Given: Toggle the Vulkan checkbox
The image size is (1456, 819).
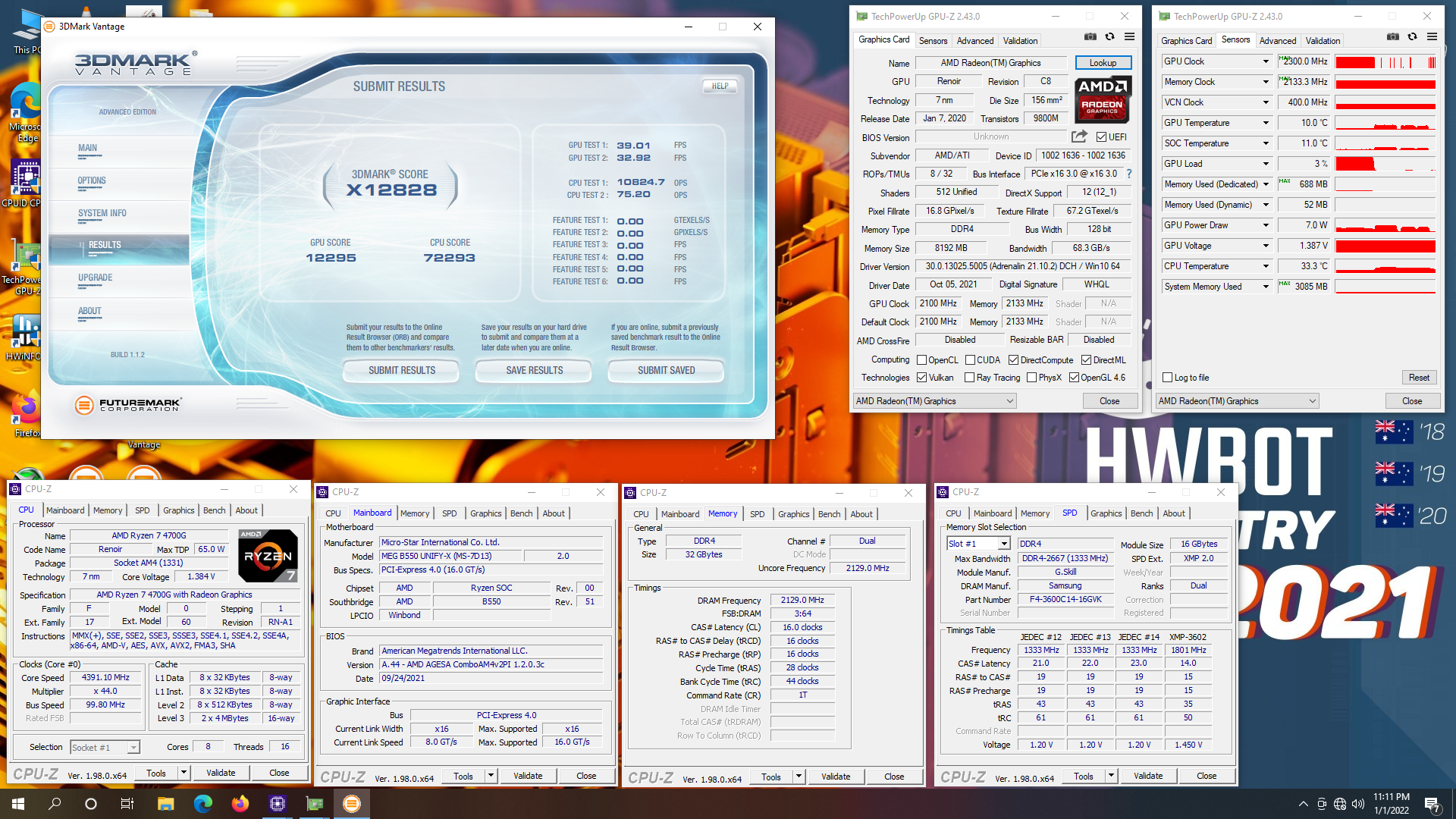Looking at the screenshot, I should pyautogui.click(x=921, y=378).
